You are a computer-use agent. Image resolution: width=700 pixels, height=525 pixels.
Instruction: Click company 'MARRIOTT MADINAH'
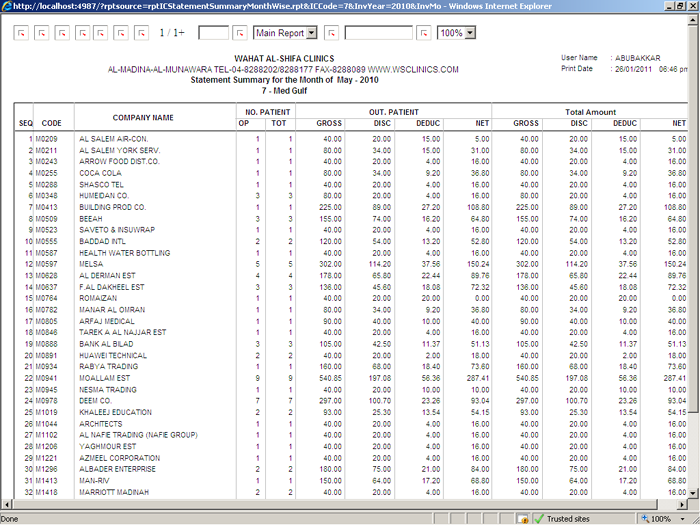(x=114, y=492)
